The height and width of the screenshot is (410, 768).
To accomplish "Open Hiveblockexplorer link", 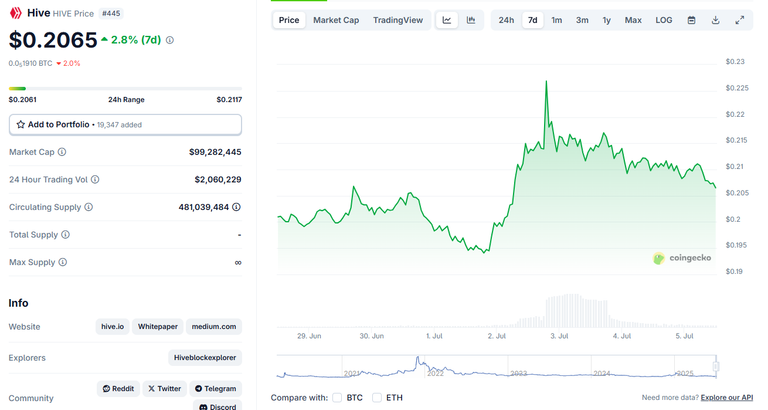I will coord(205,358).
